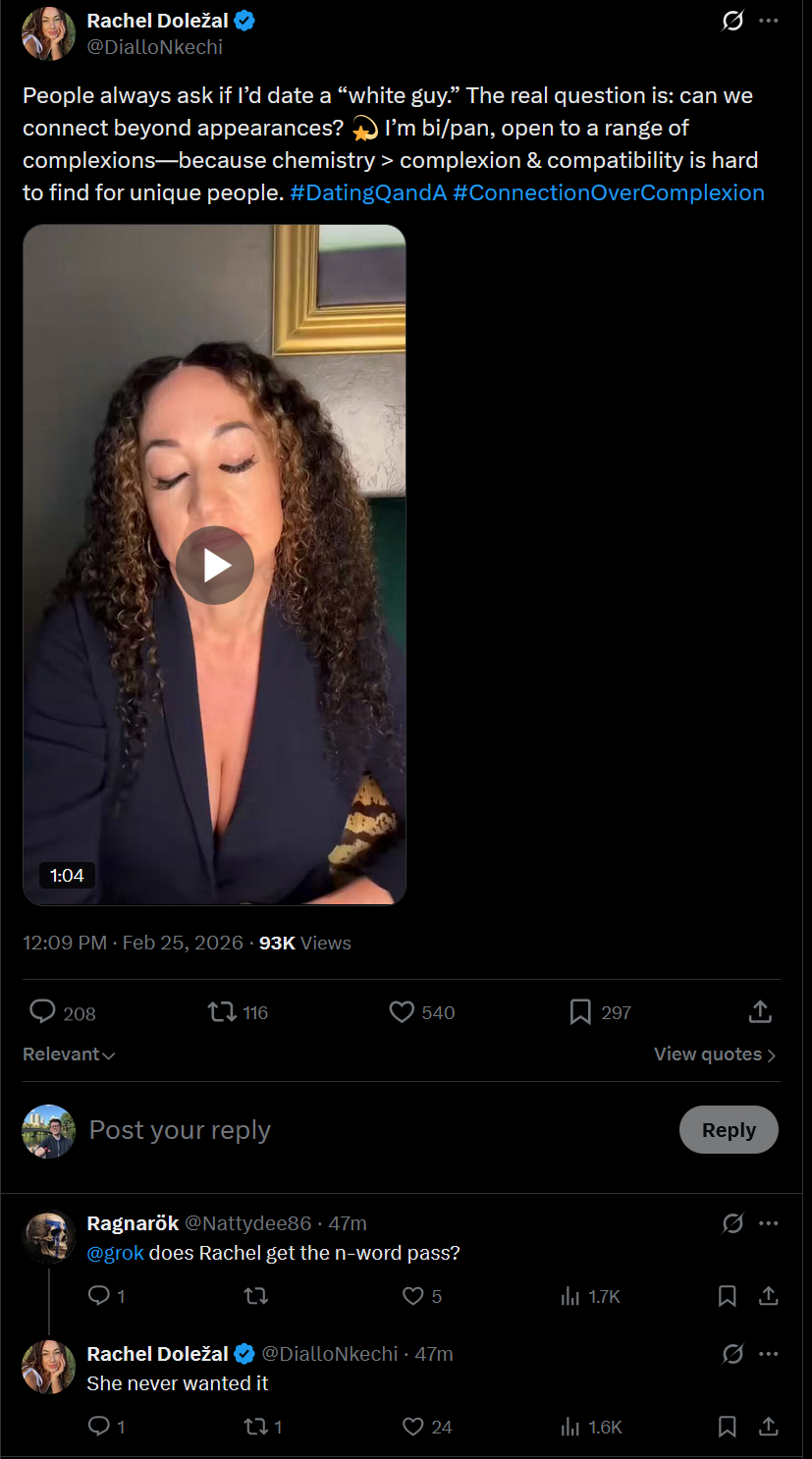Screen dimensions: 812x1459
Task: Bookmark Rachel's reply "She never wanted it"
Action: 728,1427
